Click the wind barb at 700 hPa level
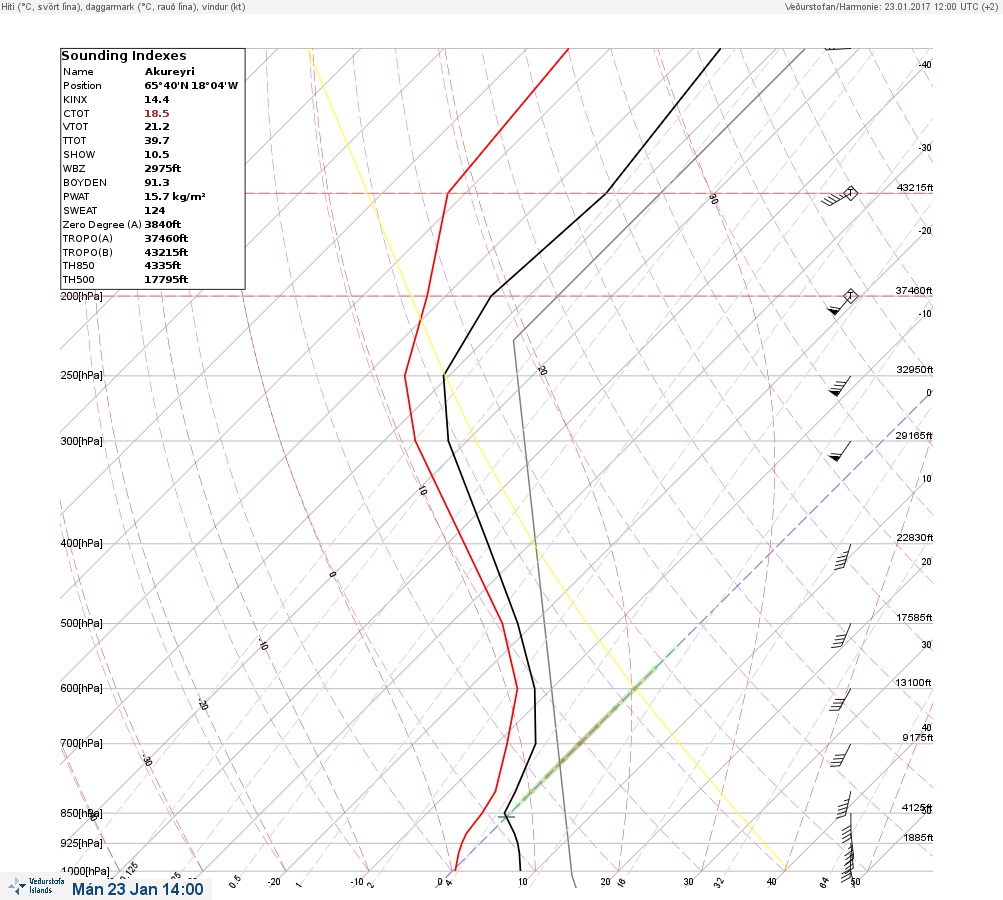The width and height of the screenshot is (1003, 900). (x=841, y=755)
